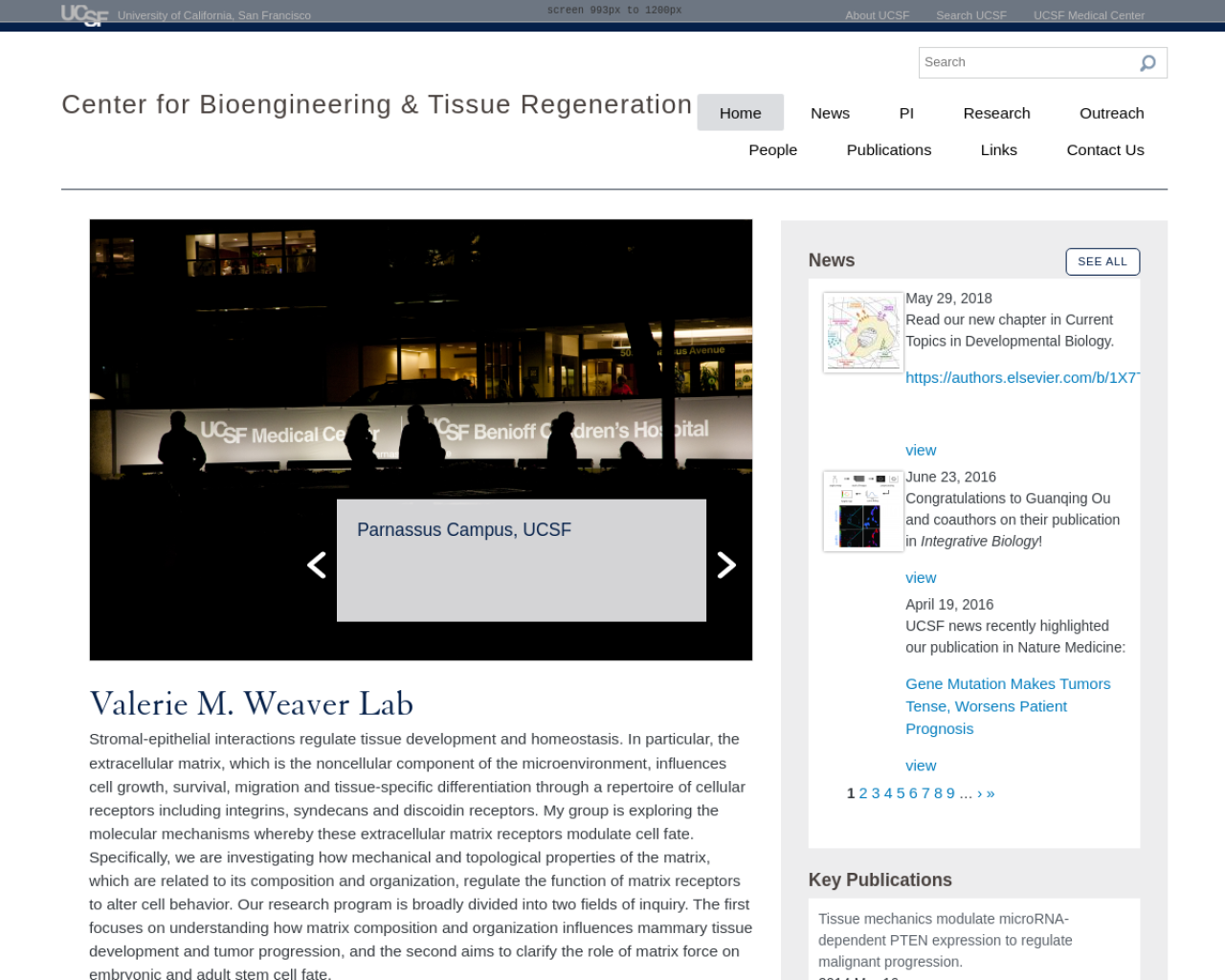Click the Valerie M. Weaver Lab heading
Screen dimensions: 1225x980
(252, 704)
